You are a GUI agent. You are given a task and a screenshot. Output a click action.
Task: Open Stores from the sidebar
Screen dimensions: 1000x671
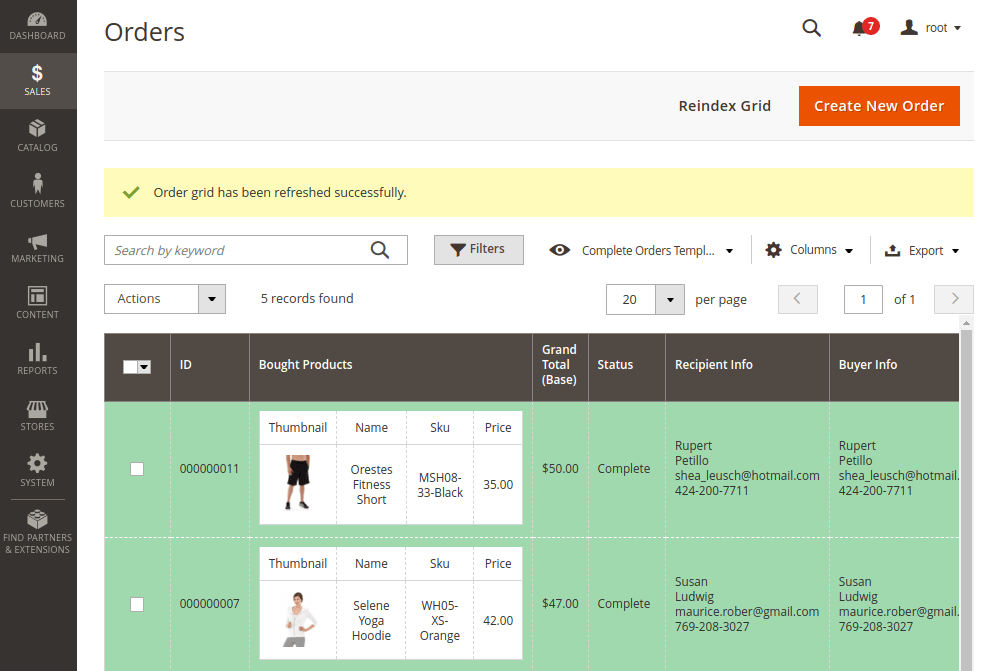tap(37, 415)
